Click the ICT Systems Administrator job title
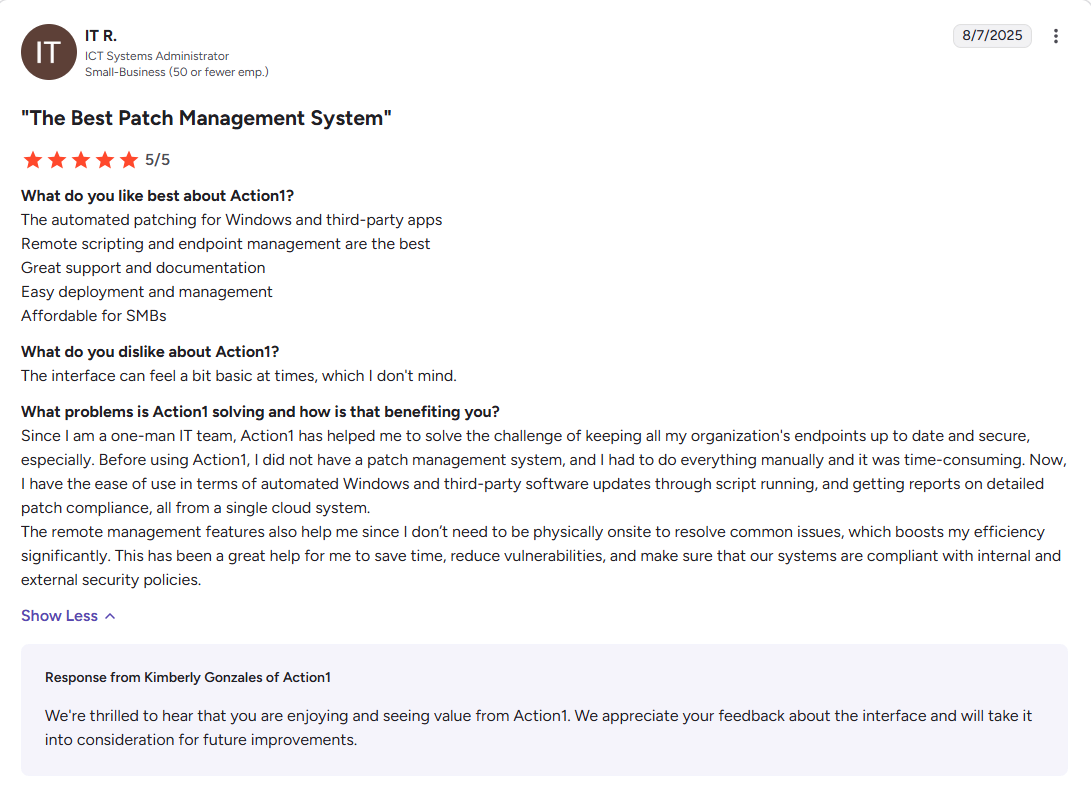 click(157, 56)
